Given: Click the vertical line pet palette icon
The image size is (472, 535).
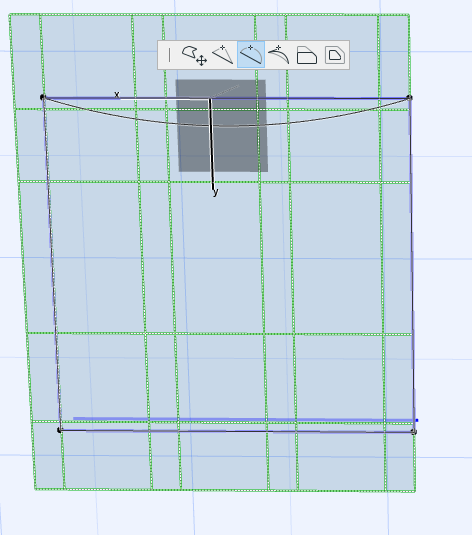Looking at the screenshot, I should (169, 55).
